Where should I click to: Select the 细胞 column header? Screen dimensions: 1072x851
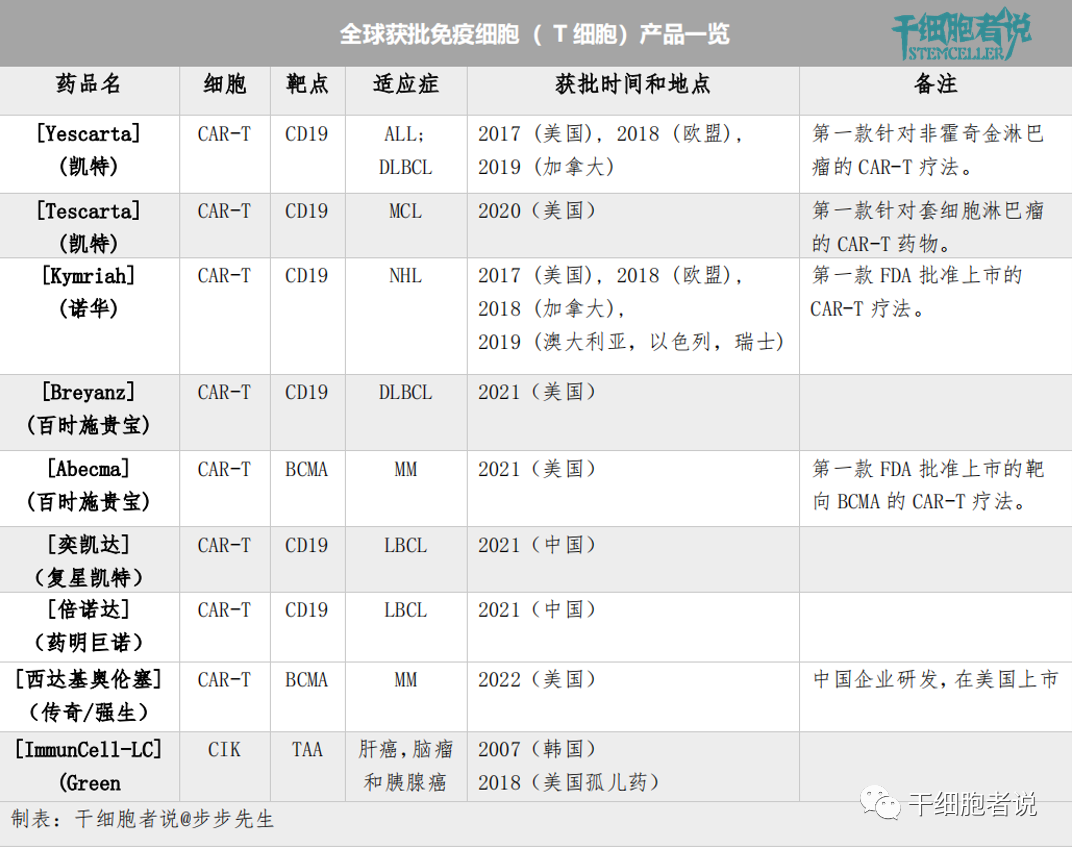click(224, 84)
